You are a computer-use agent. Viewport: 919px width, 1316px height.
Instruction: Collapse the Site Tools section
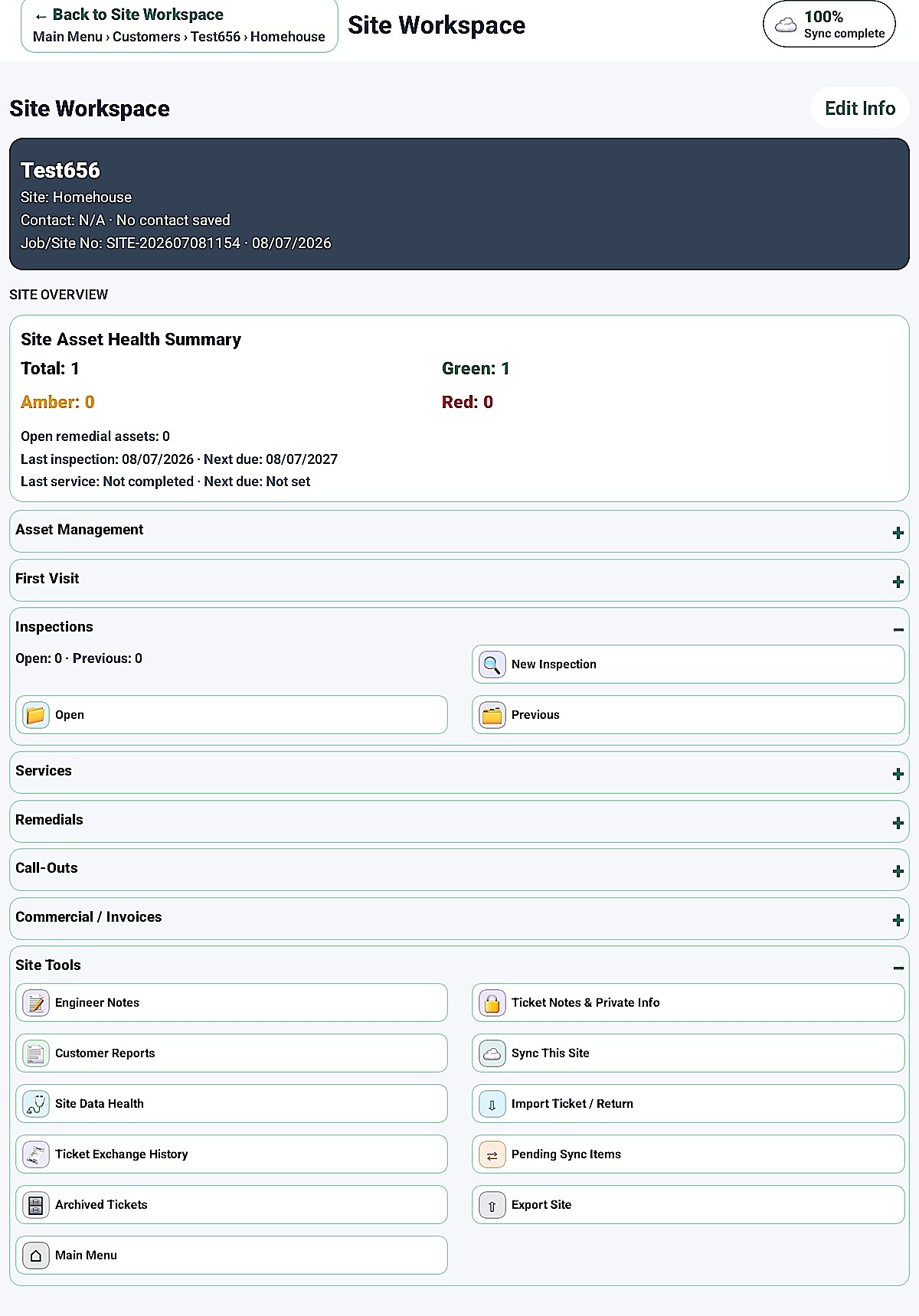pyautogui.click(x=898, y=968)
